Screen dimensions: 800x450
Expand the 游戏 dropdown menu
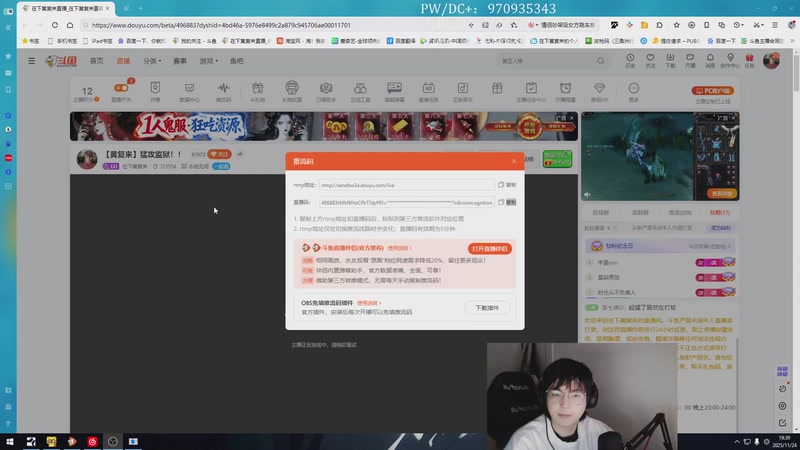pos(208,61)
